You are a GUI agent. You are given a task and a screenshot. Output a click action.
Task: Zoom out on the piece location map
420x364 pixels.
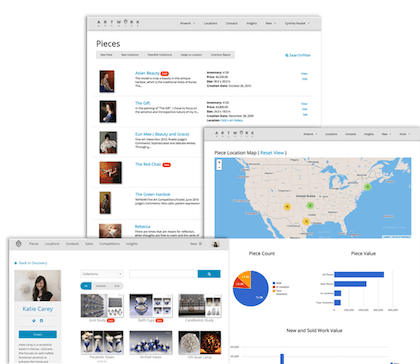click(219, 167)
